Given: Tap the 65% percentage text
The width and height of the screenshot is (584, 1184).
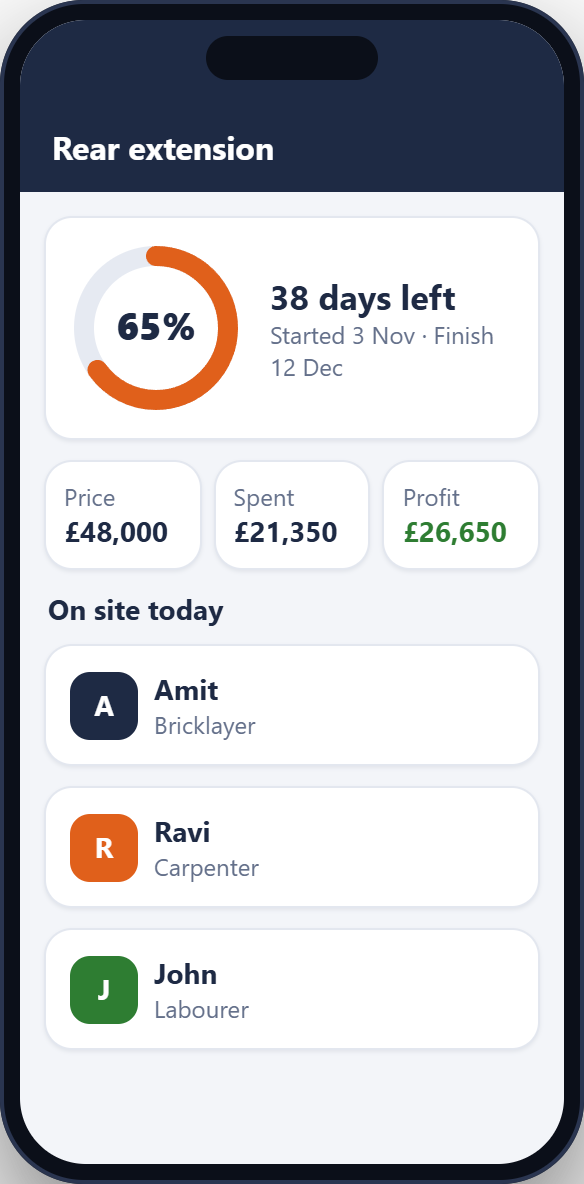Looking at the screenshot, I should coord(156,328).
